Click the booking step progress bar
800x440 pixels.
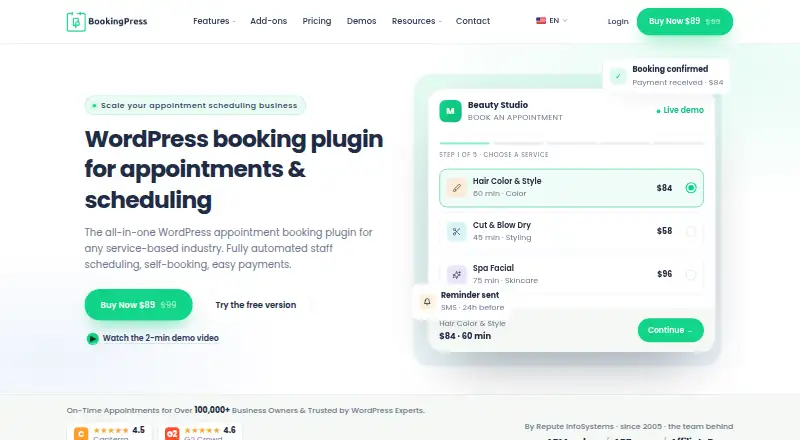click(571, 143)
